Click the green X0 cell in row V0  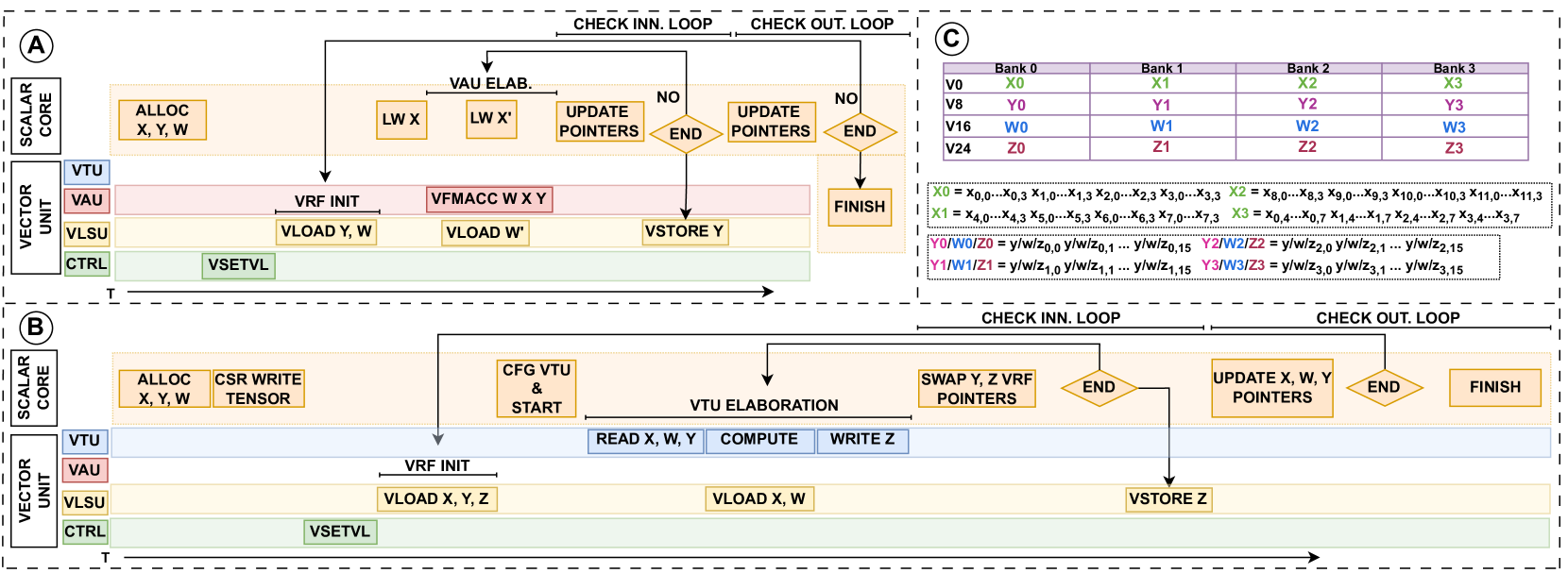(1014, 84)
